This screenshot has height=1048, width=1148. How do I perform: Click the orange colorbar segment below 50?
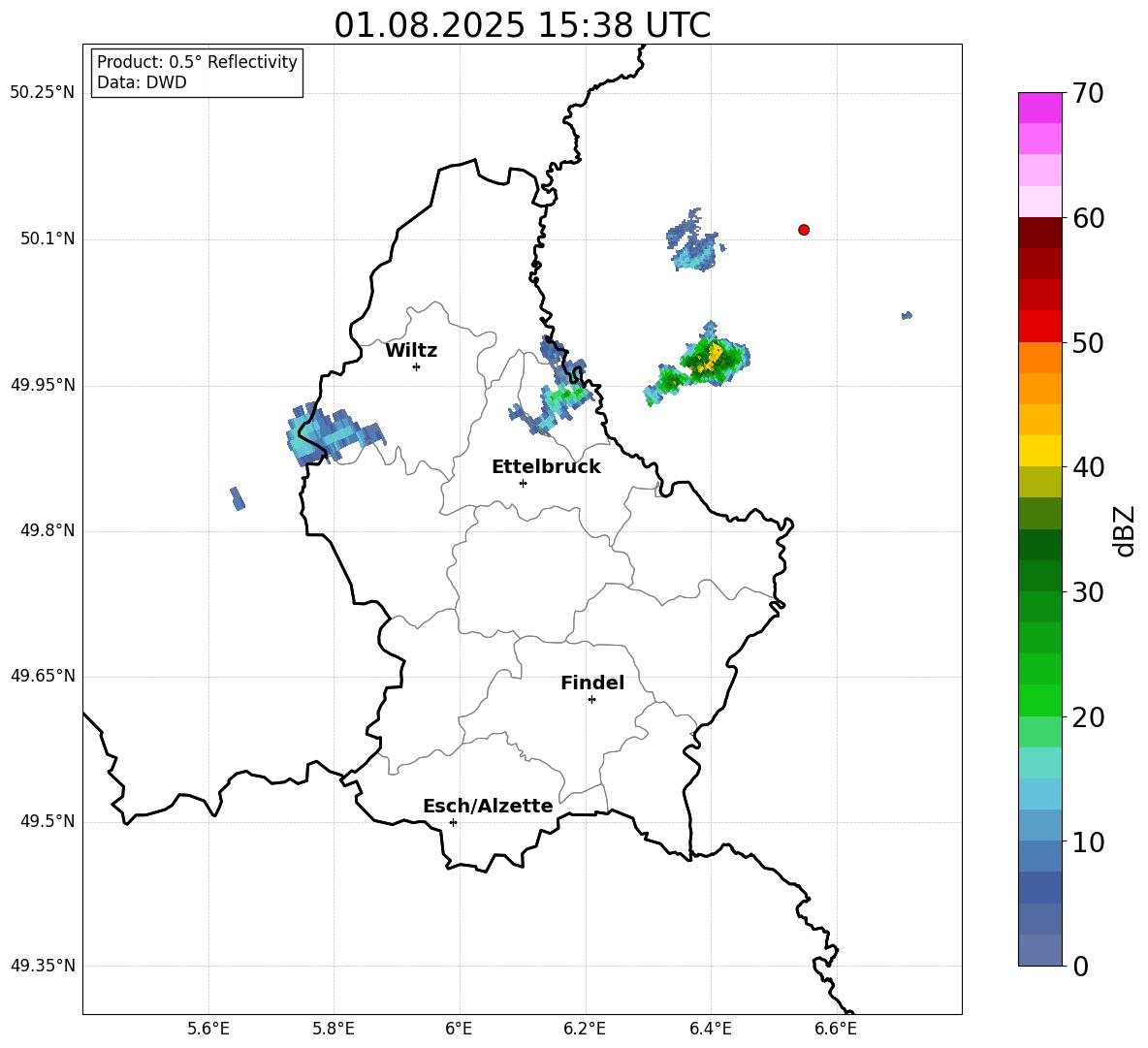coord(1040,358)
